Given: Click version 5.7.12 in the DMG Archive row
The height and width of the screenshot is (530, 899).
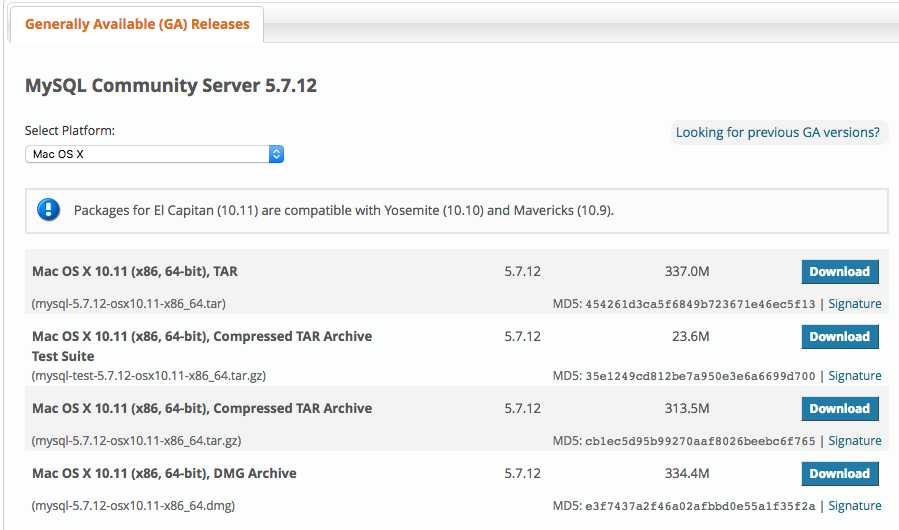Looking at the screenshot, I should click(522, 473).
